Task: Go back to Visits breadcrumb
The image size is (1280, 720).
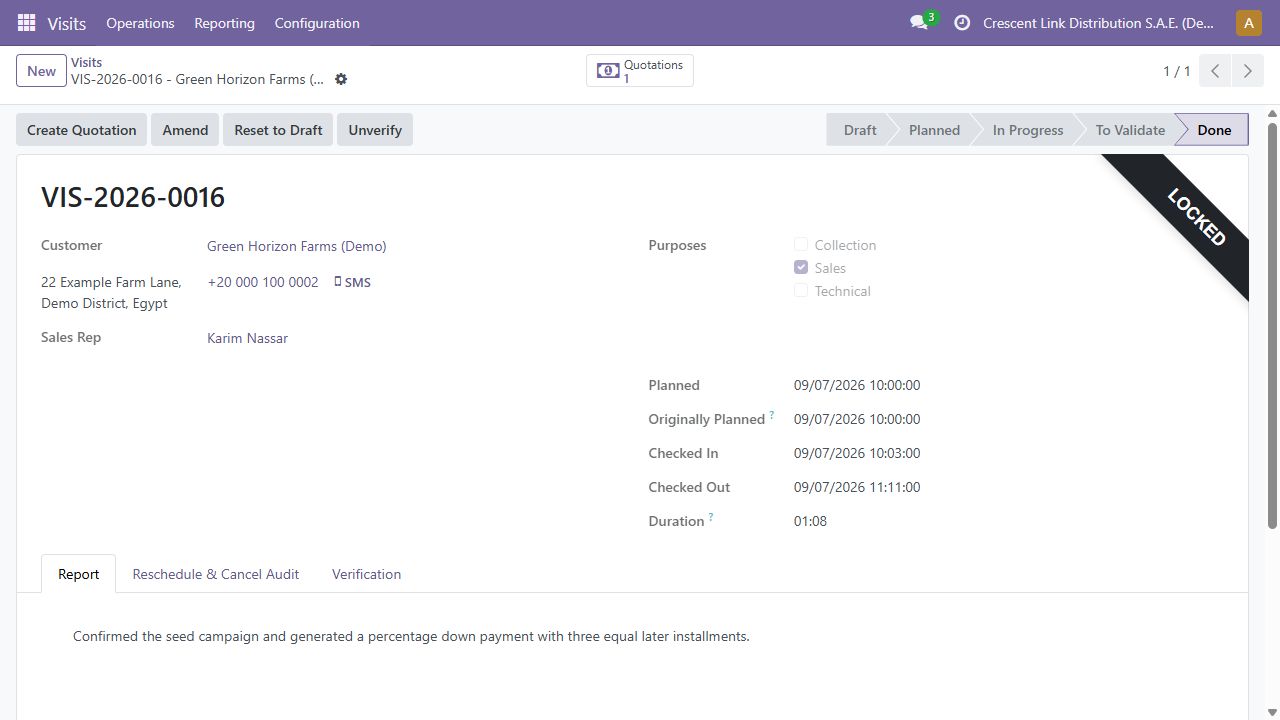Action: pyautogui.click(x=87, y=62)
